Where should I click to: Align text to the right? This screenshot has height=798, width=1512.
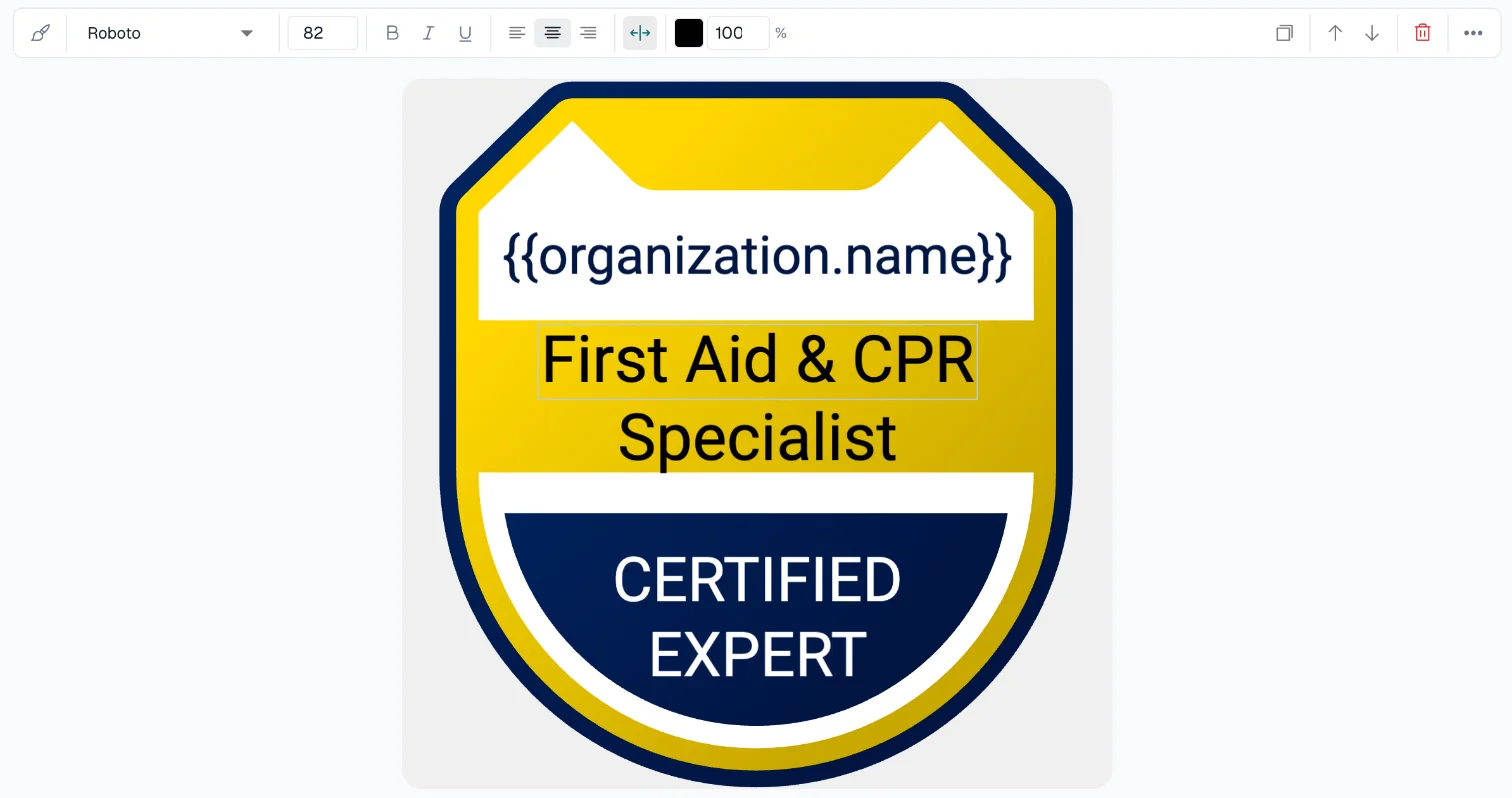589,33
